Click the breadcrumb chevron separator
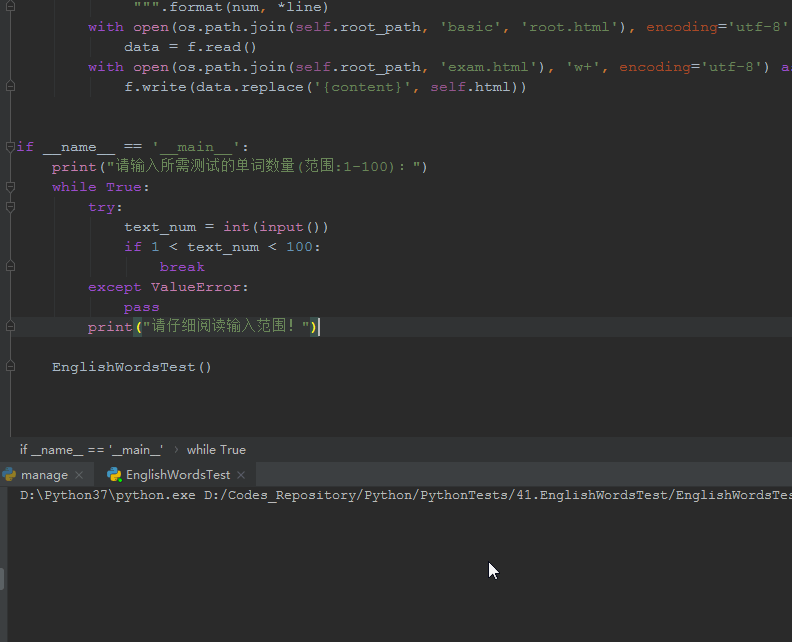The image size is (792, 642). pyautogui.click(x=176, y=450)
